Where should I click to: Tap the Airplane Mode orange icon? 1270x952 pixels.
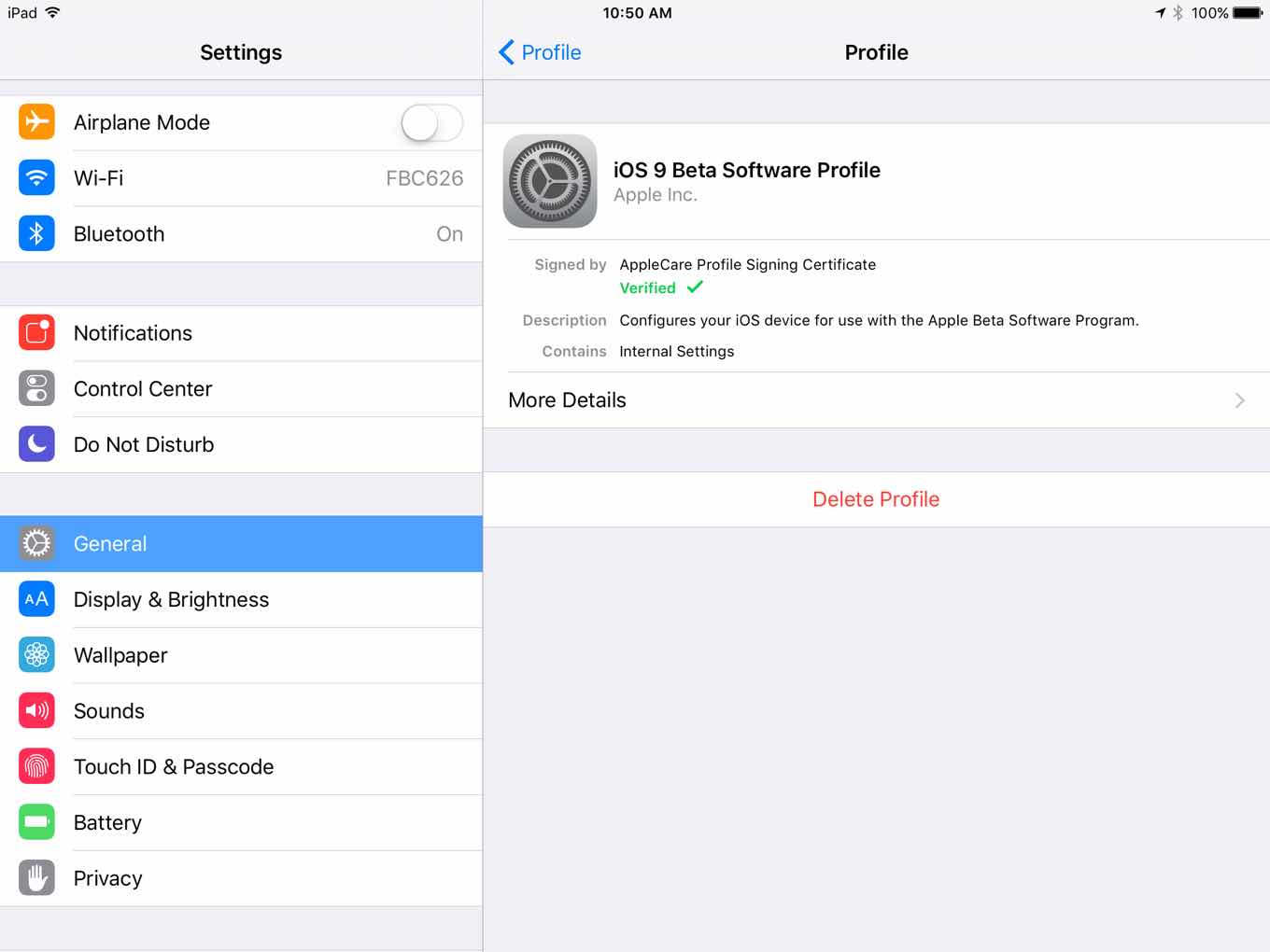[36, 122]
